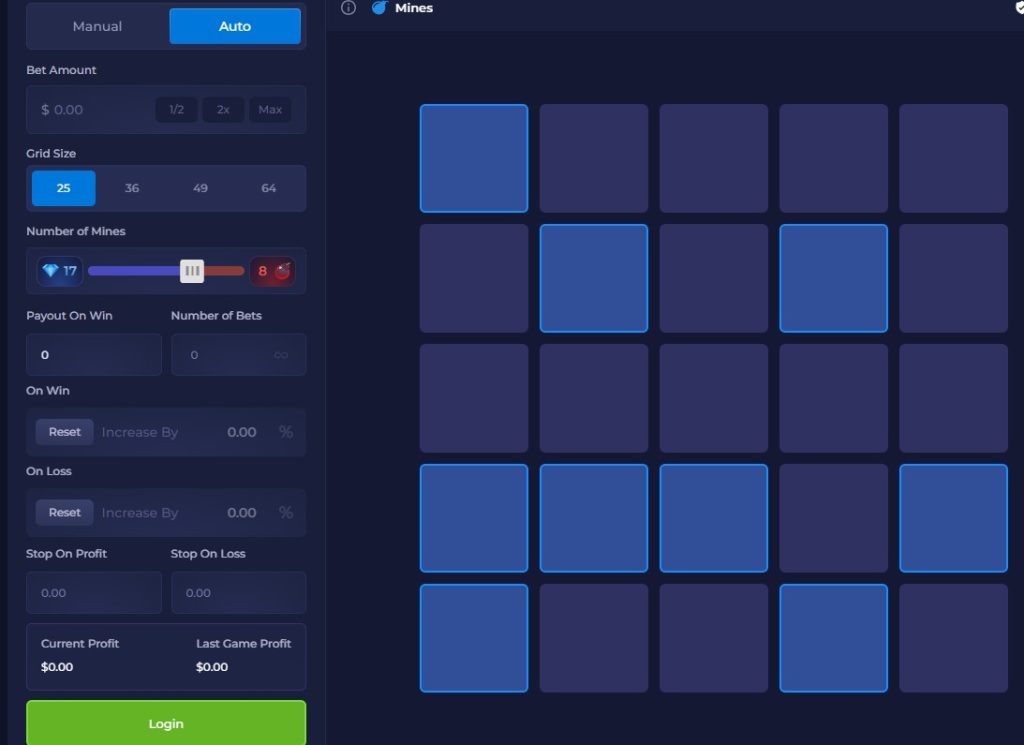The width and height of the screenshot is (1024, 745).
Task: Click the diamond gems count icon
Action: pyautogui.click(x=51, y=271)
